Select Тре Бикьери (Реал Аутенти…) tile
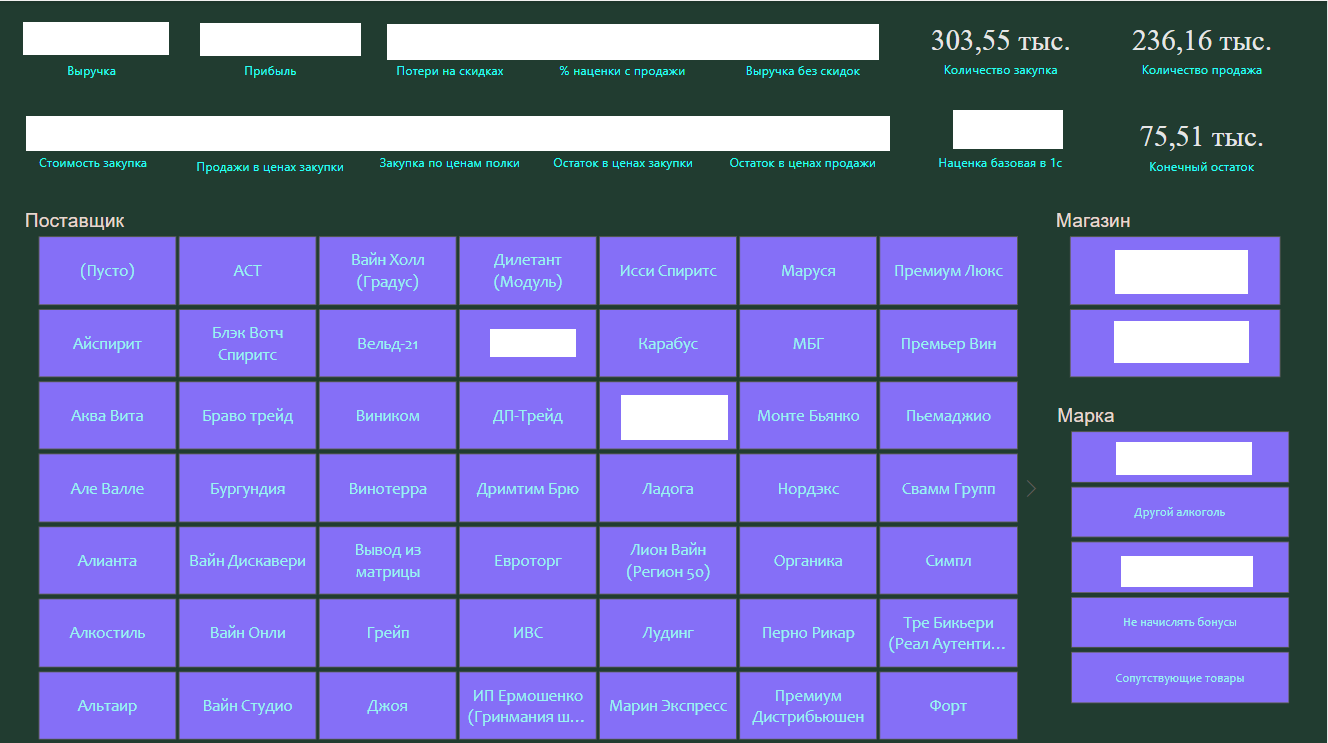The image size is (1328, 743). coord(948,633)
